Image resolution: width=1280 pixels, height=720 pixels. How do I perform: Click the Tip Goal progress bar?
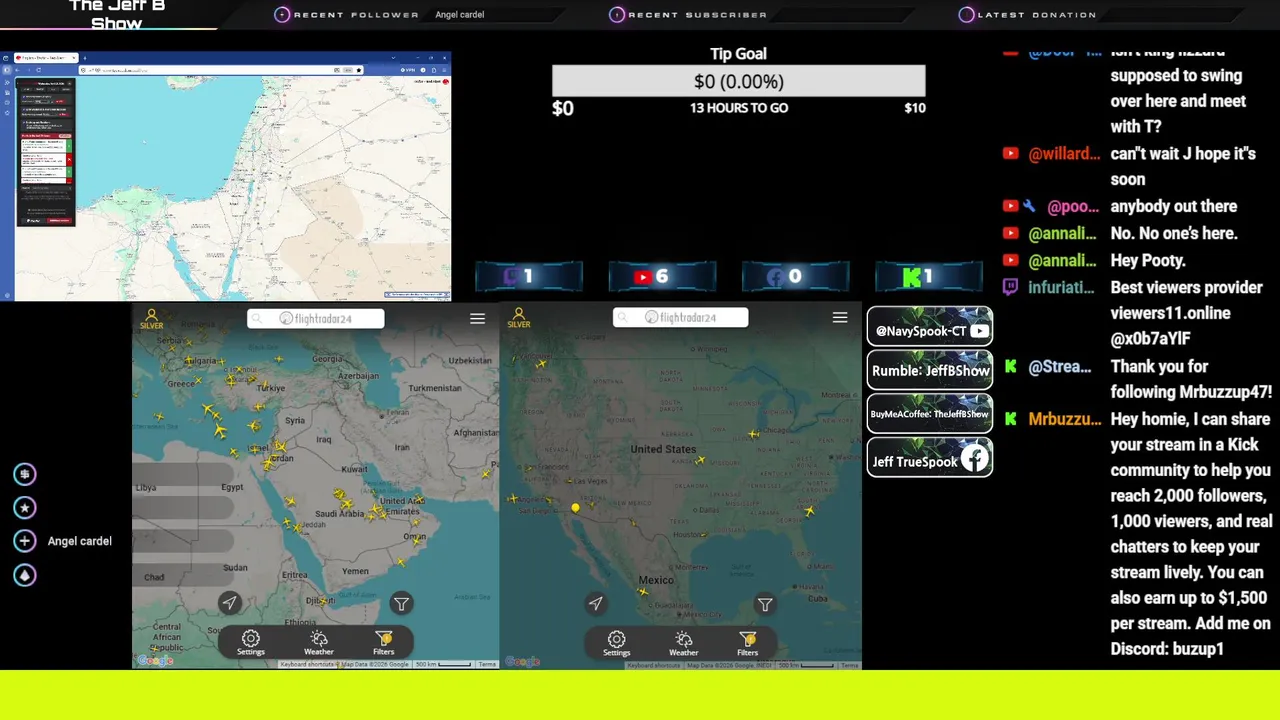pos(739,81)
